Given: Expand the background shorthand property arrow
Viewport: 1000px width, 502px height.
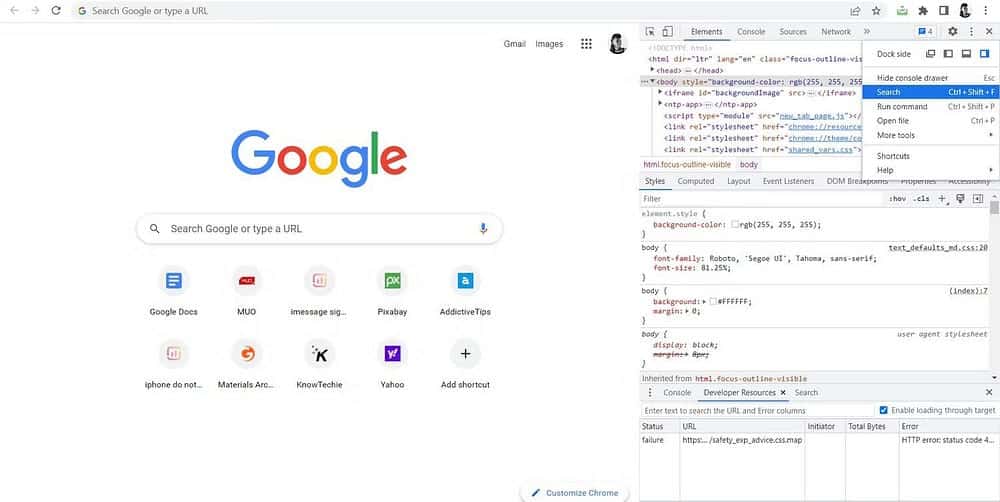Looking at the screenshot, I should [704, 302].
